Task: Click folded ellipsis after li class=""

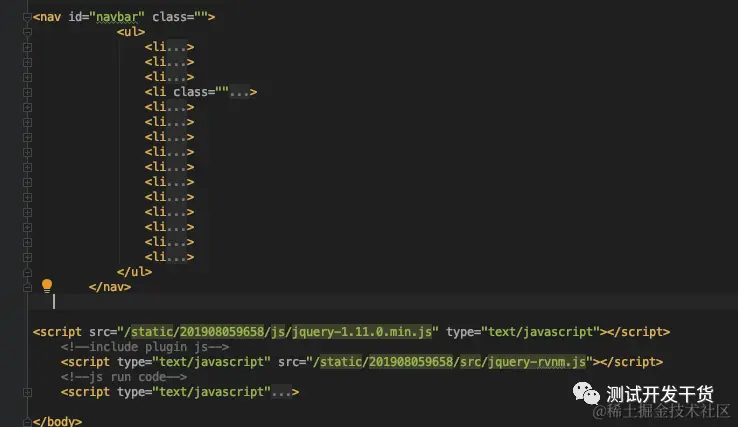Action: (239, 92)
